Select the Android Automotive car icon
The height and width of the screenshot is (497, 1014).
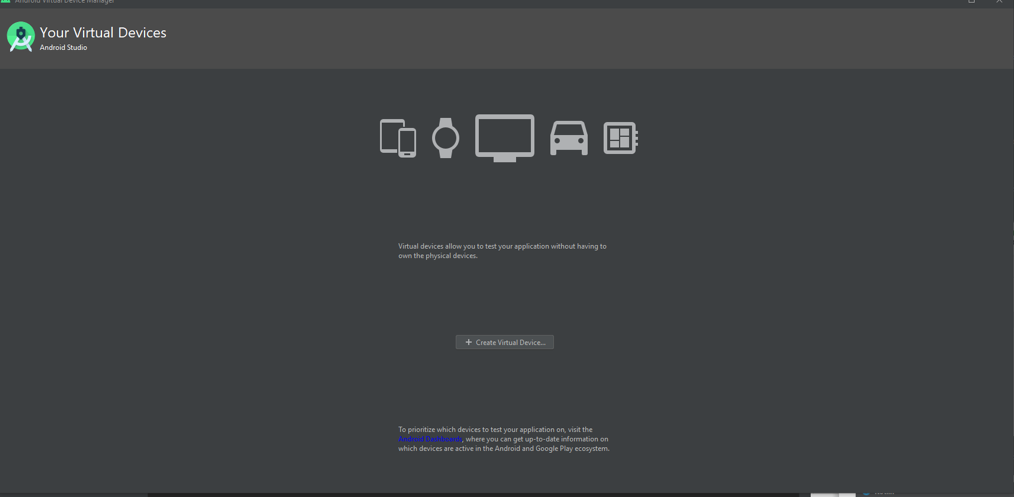tap(568, 138)
